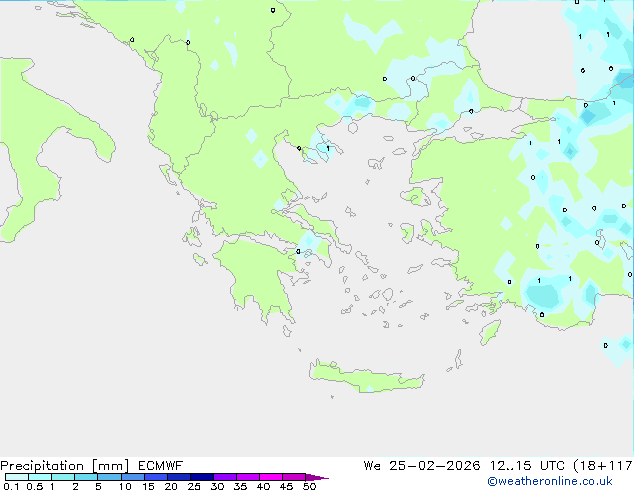Click the day abbreviation 'We'
Viewport: 634px width, 490px height.
[x=372, y=466]
